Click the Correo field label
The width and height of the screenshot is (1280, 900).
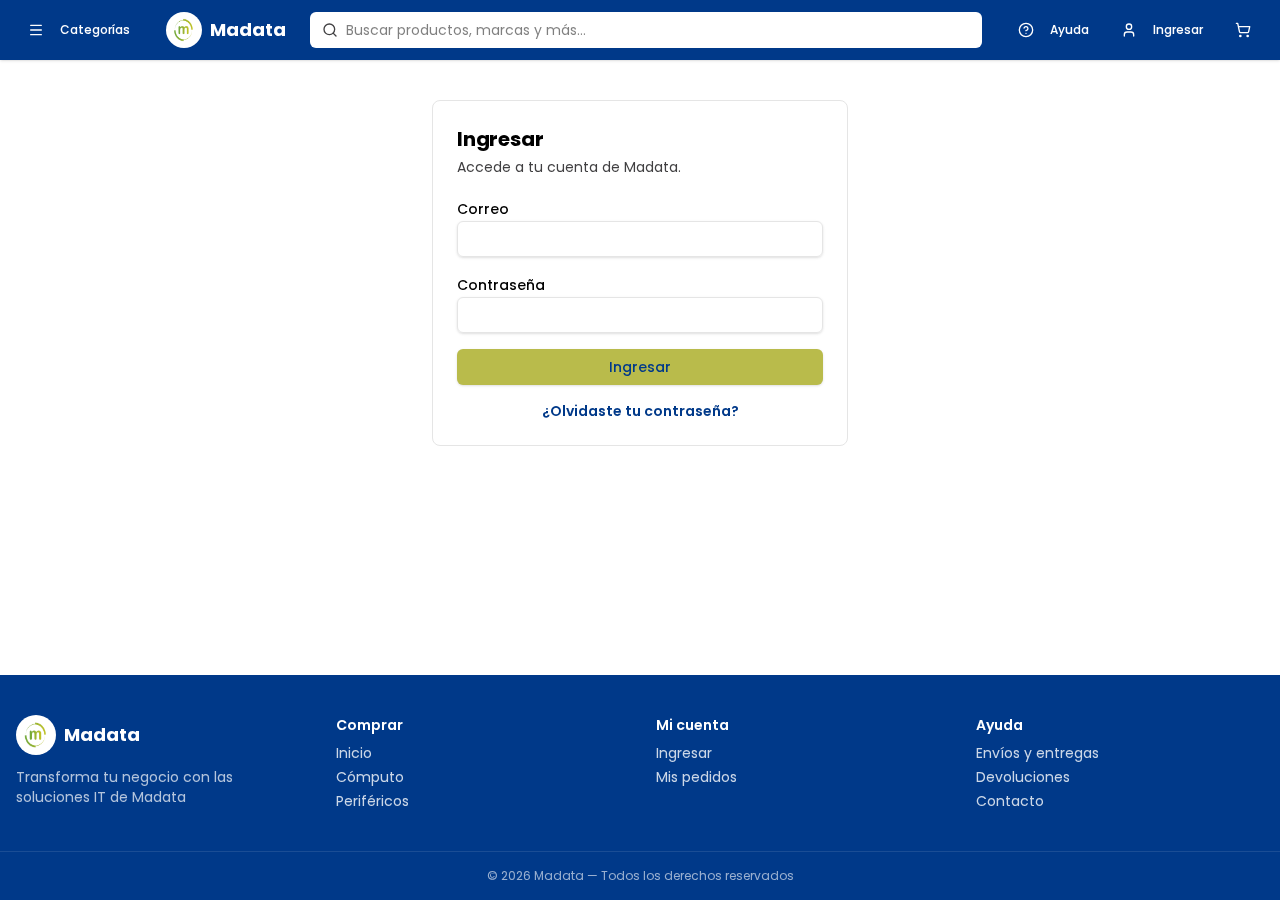[483, 209]
